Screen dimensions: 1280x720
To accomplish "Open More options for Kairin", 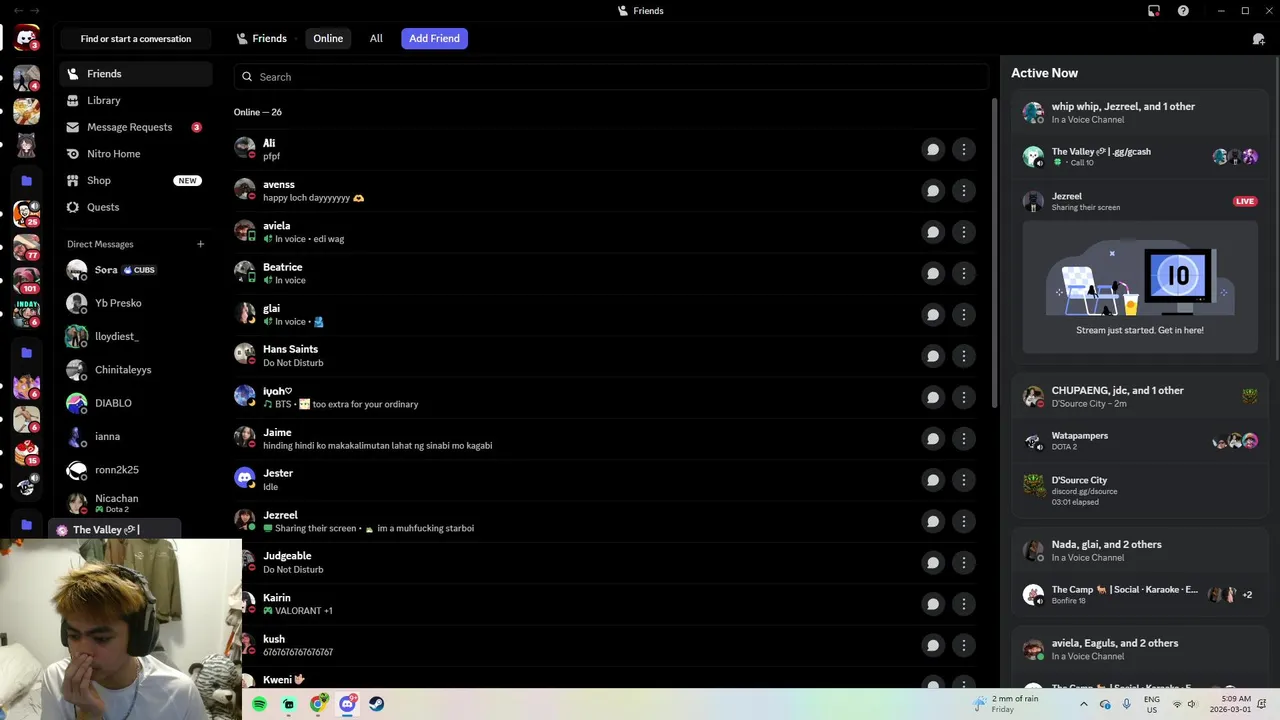I will coord(963,604).
